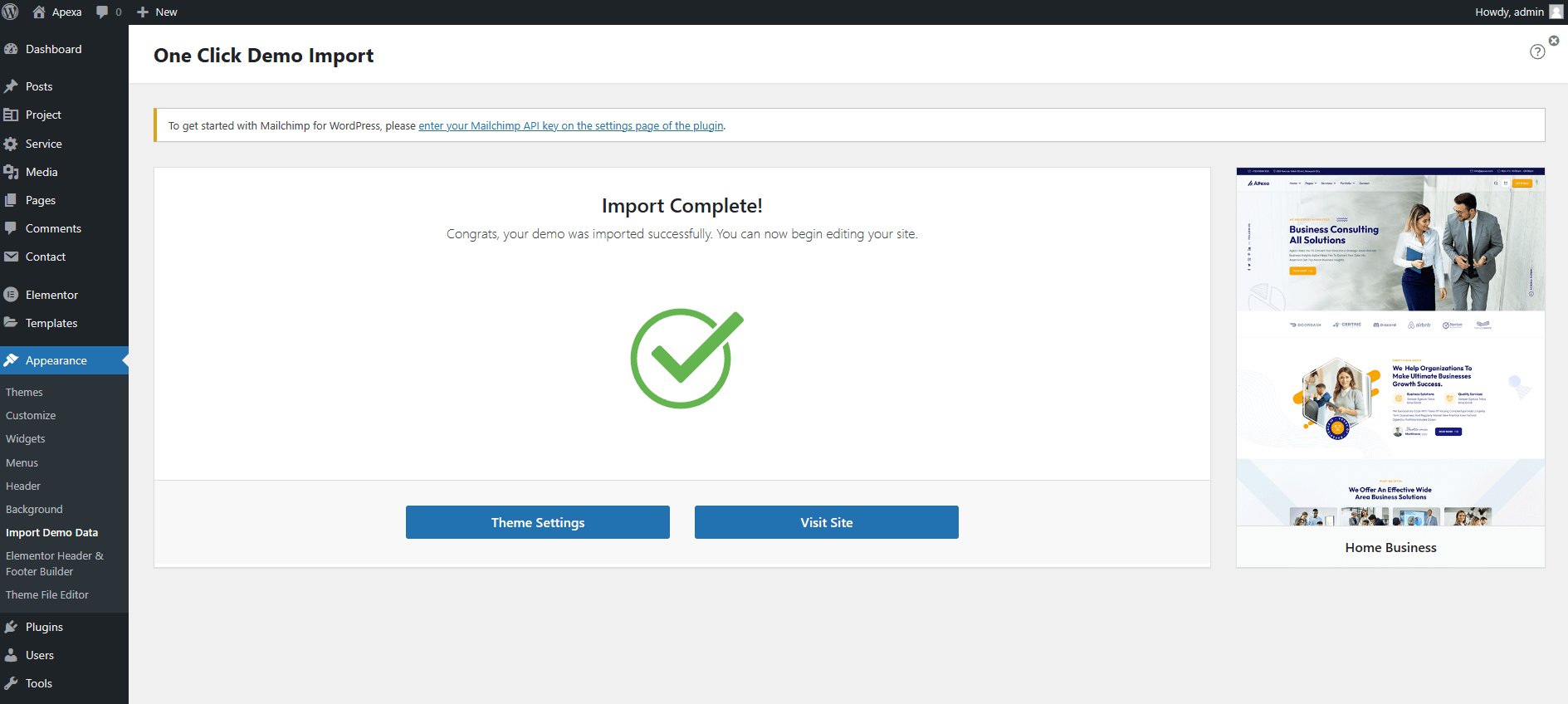Viewport: 1568px width, 704px height.
Task: Follow the Mailchimp API key settings link
Action: coord(570,126)
